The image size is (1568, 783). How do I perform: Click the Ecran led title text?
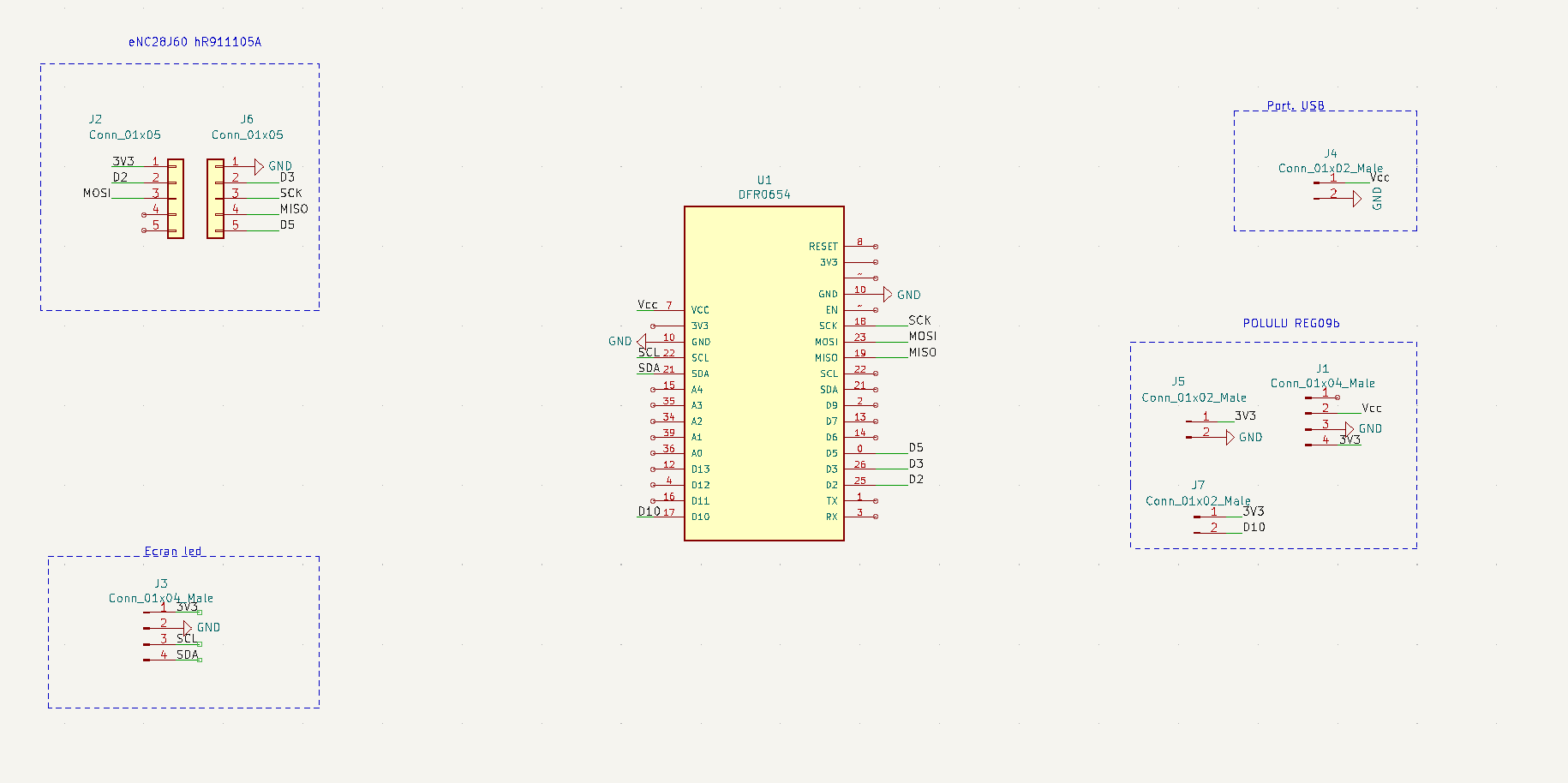173,551
